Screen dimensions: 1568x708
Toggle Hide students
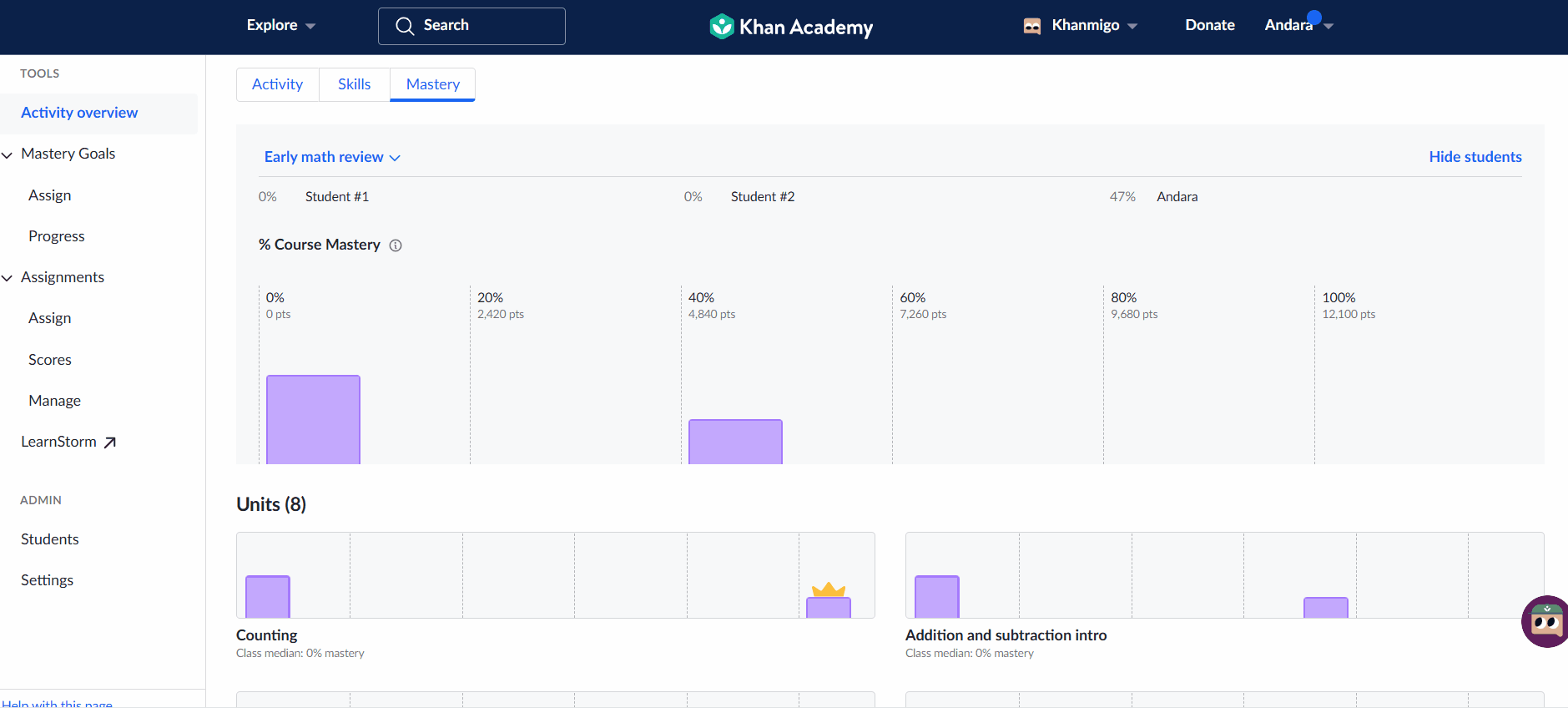point(1475,157)
